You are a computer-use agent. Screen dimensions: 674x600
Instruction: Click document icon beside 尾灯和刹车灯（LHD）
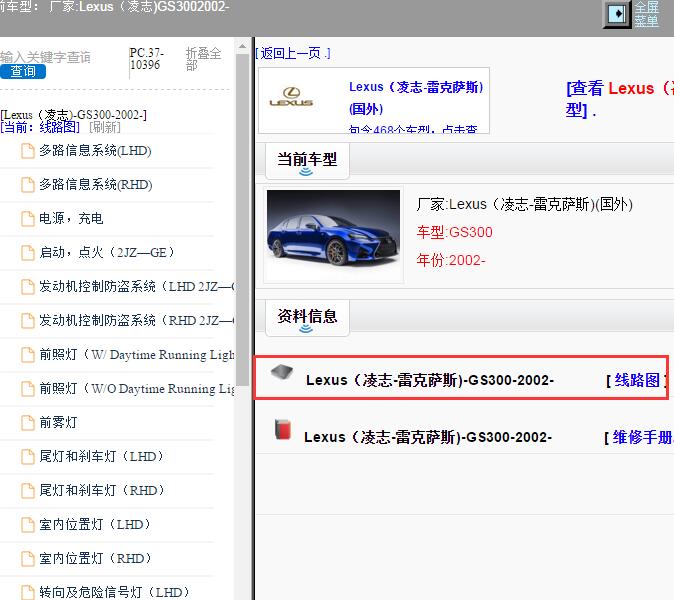click(28, 456)
